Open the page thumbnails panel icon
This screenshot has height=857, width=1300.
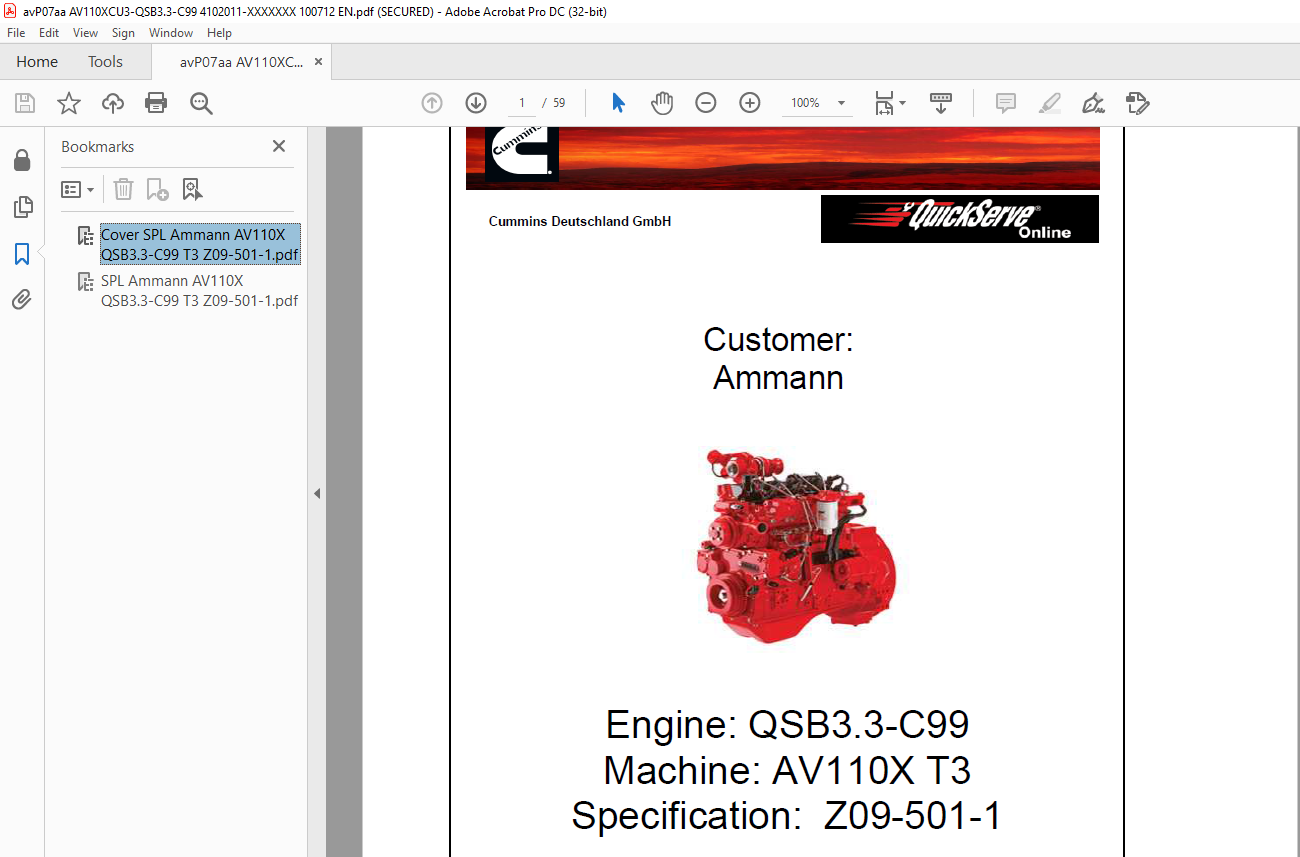22,207
